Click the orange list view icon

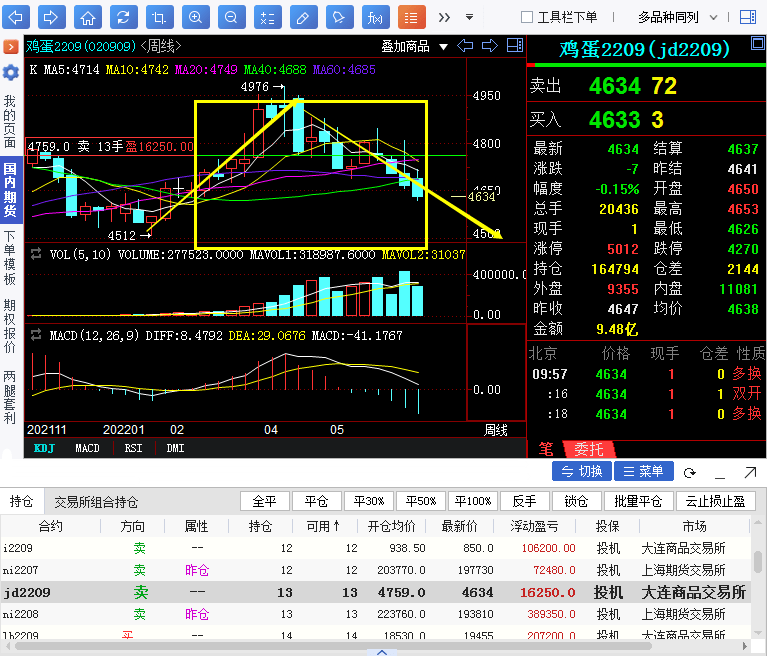point(411,17)
